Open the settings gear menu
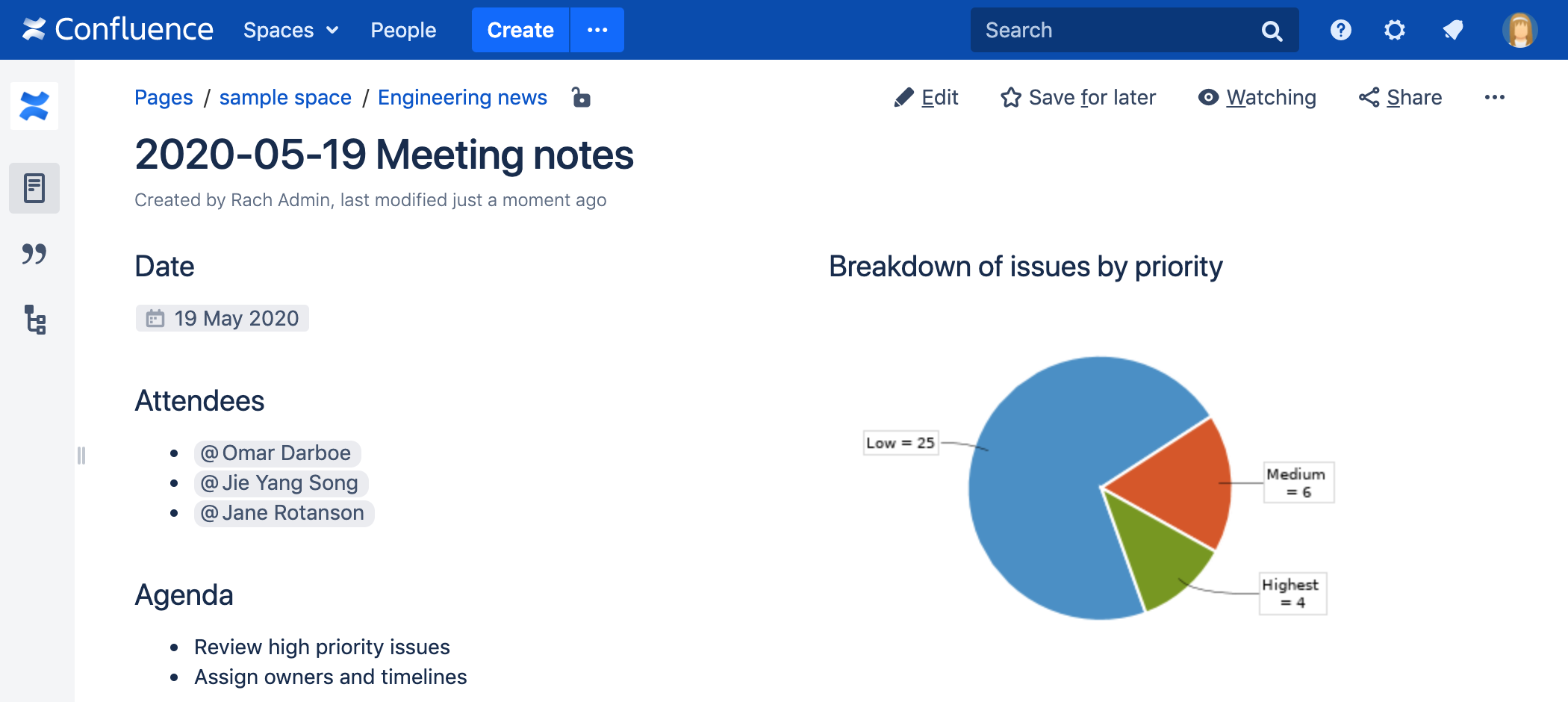The height and width of the screenshot is (702, 1568). 1394,30
